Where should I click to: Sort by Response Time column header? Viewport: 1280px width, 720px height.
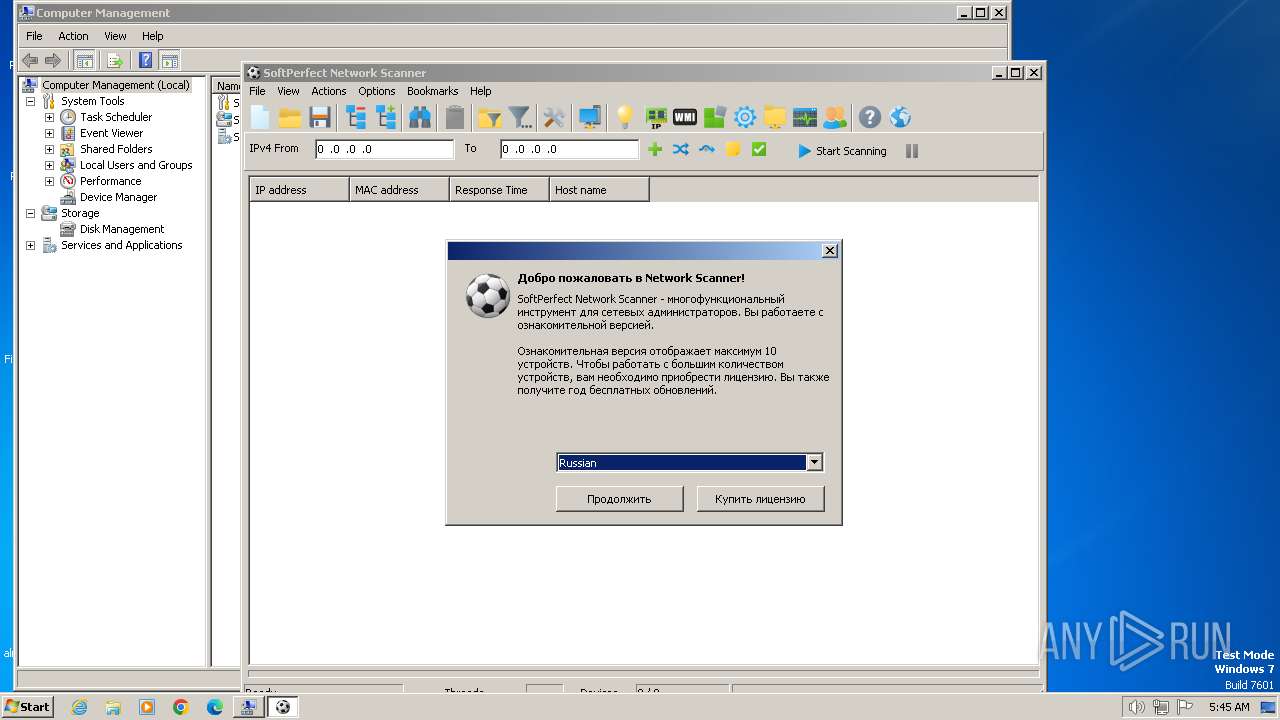point(499,190)
